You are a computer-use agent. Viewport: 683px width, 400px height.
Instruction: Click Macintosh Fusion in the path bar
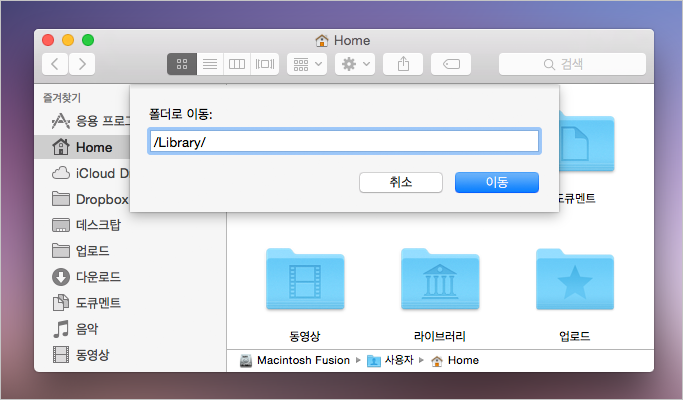click(x=295, y=360)
